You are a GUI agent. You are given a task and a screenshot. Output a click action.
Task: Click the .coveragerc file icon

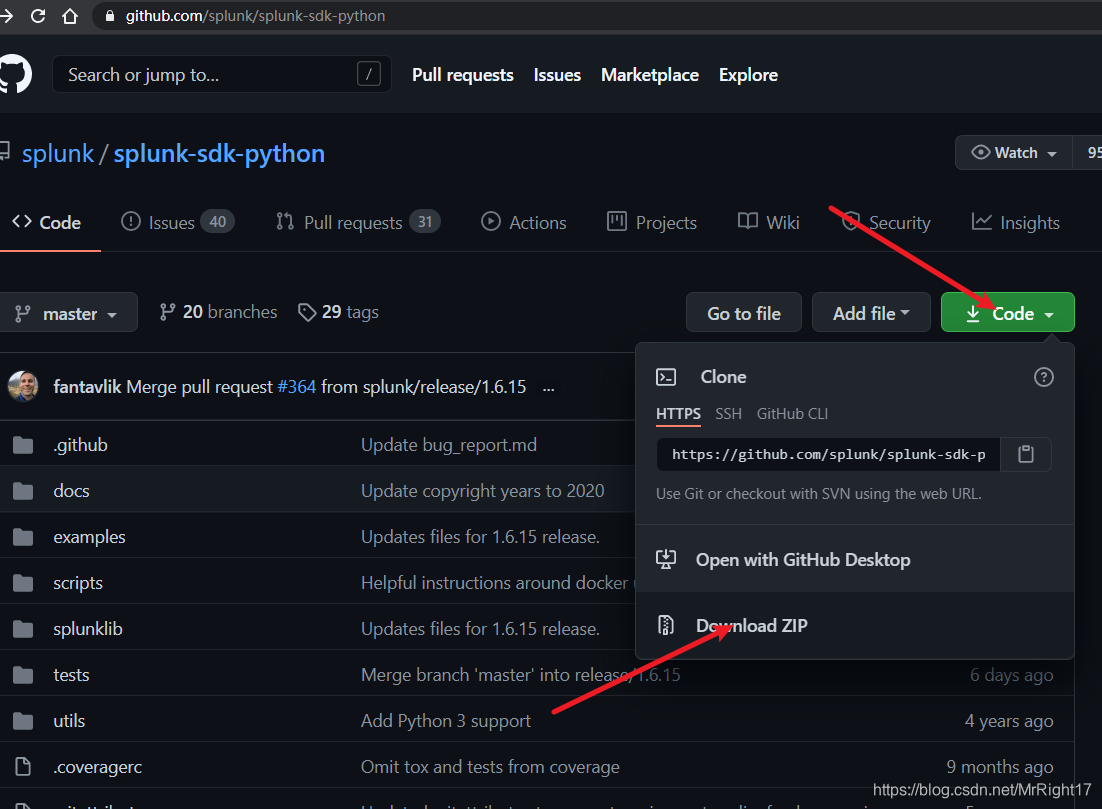coord(23,767)
